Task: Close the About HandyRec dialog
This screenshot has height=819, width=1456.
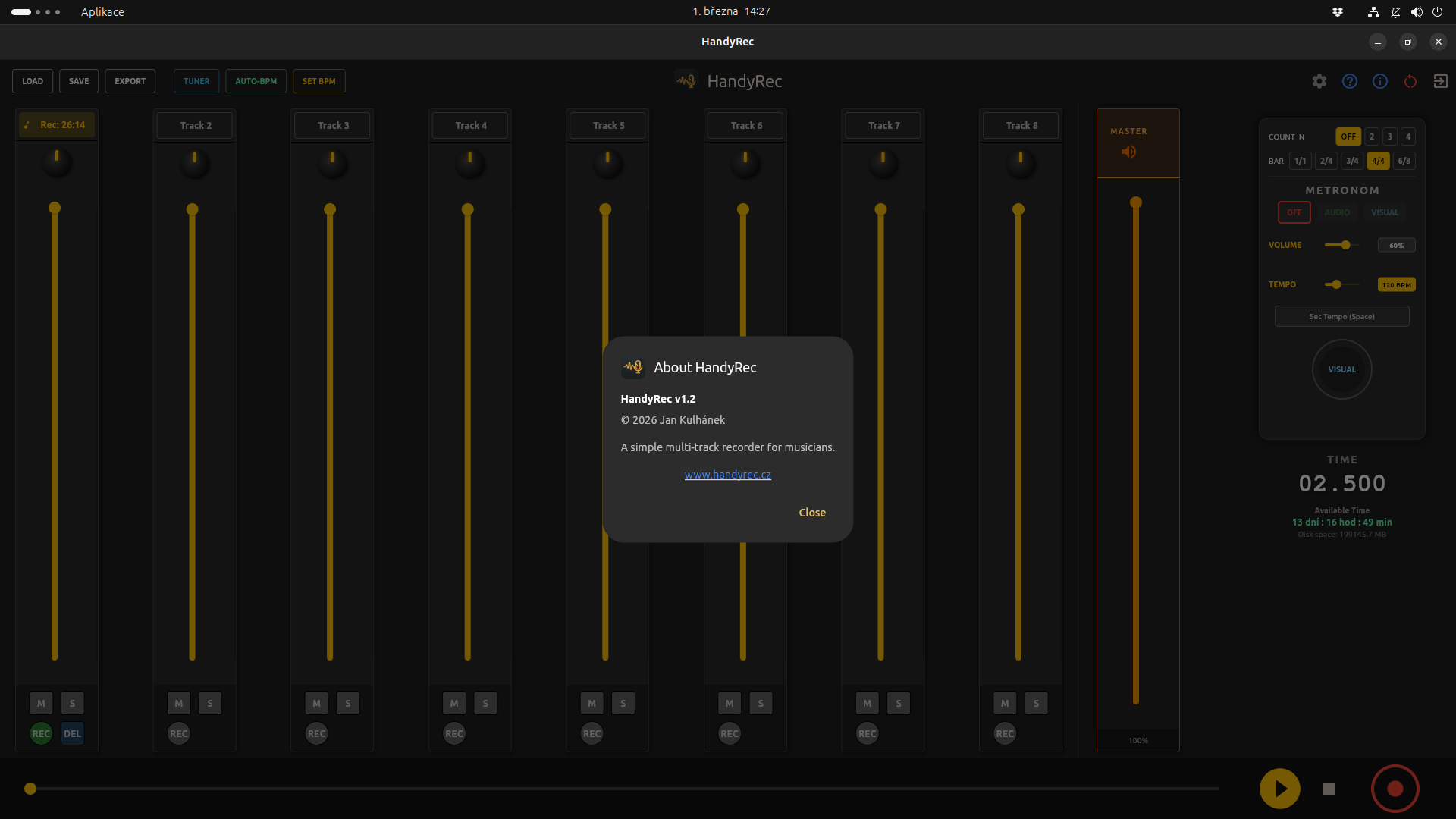Action: 811,512
